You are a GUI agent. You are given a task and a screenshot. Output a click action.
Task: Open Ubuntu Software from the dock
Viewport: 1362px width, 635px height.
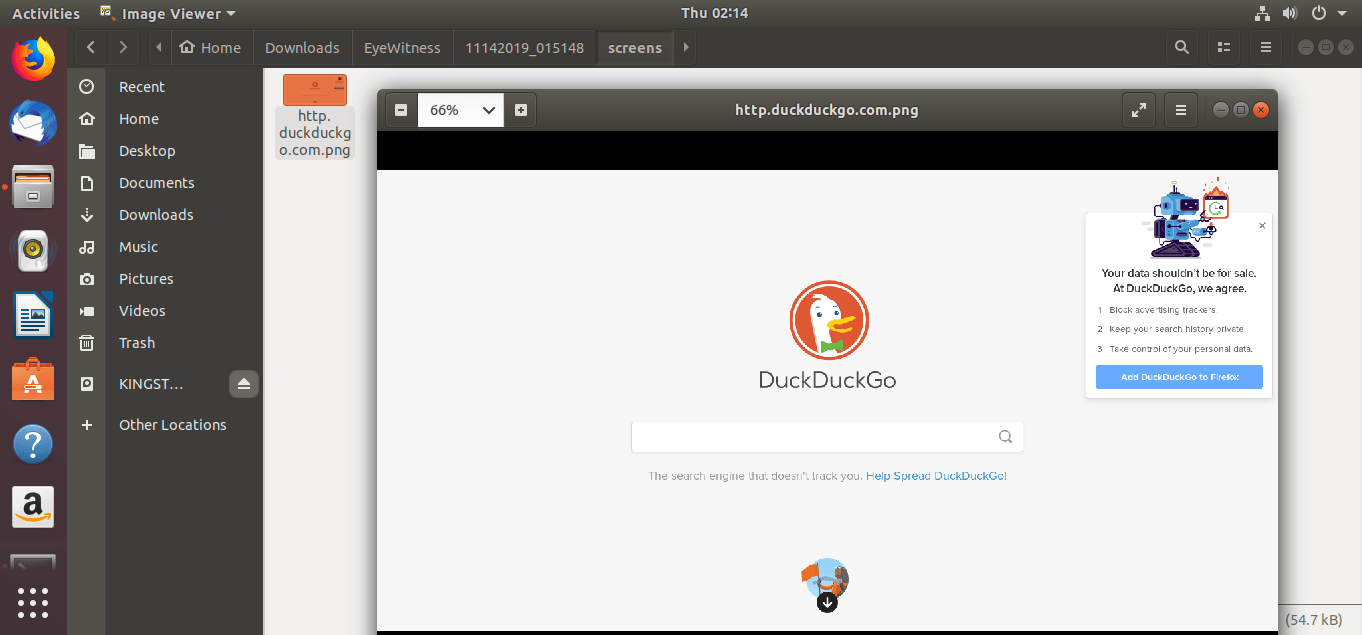[33, 380]
